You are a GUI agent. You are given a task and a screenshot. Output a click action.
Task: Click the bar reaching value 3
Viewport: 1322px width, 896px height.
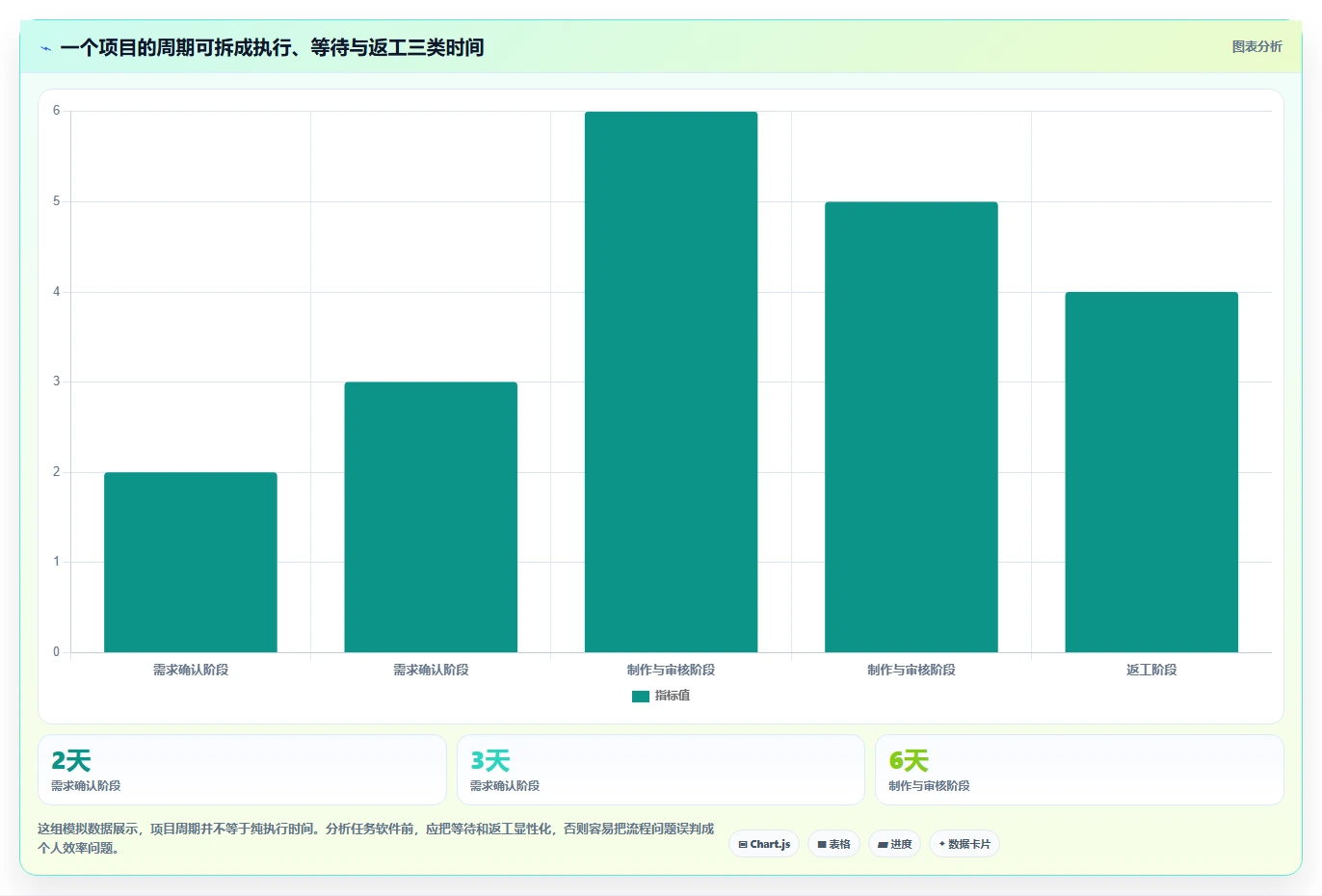click(x=431, y=517)
